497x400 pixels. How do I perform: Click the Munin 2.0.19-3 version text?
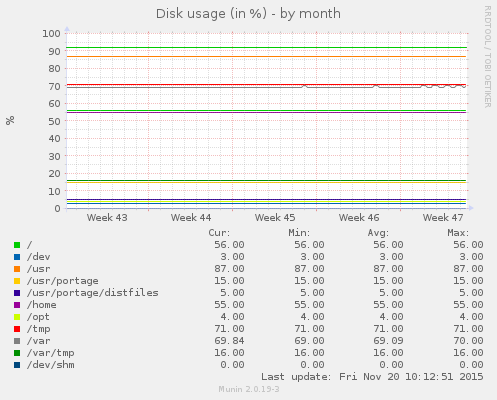249,389
